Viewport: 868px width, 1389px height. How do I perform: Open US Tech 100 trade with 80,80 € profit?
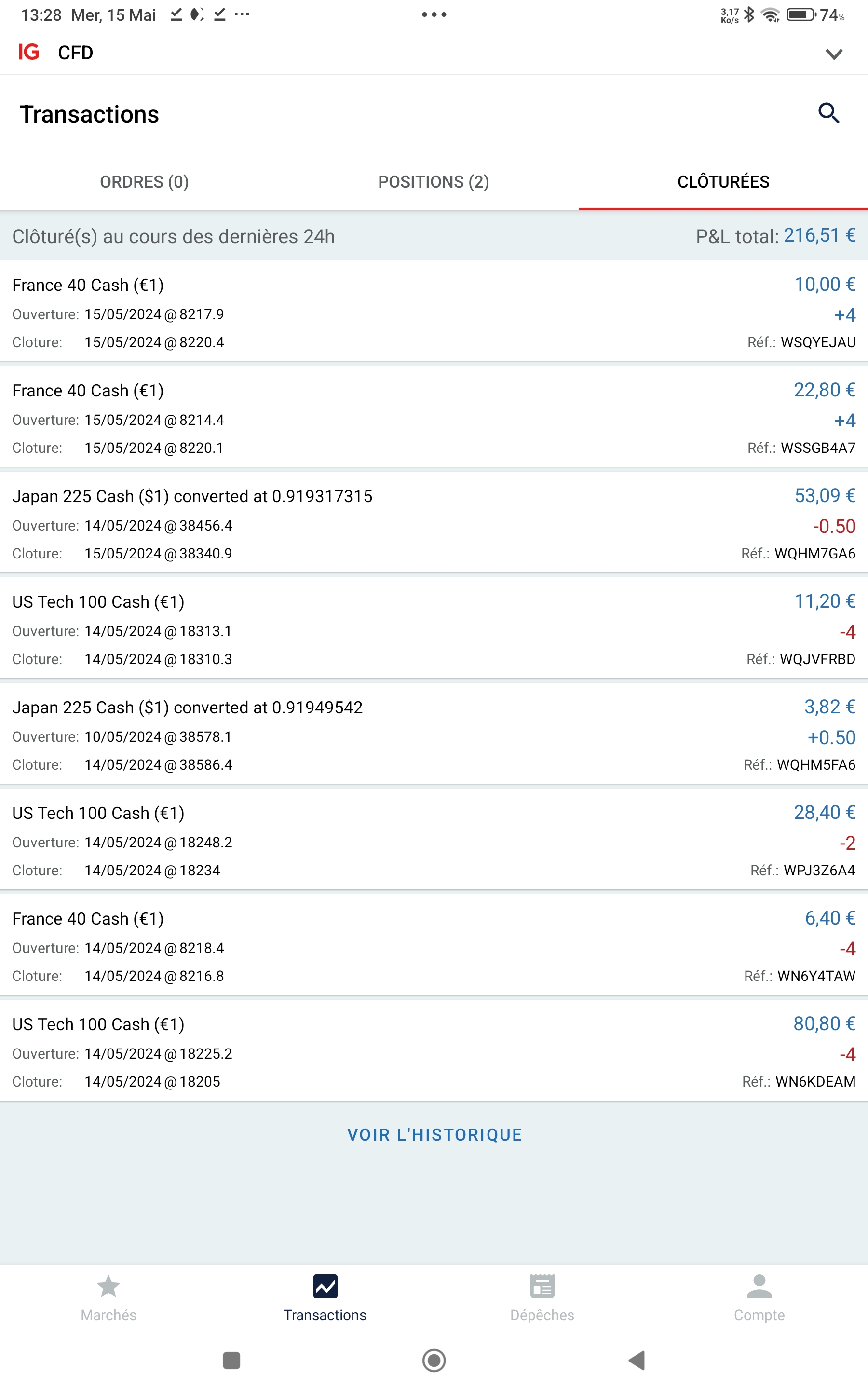click(x=434, y=1052)
